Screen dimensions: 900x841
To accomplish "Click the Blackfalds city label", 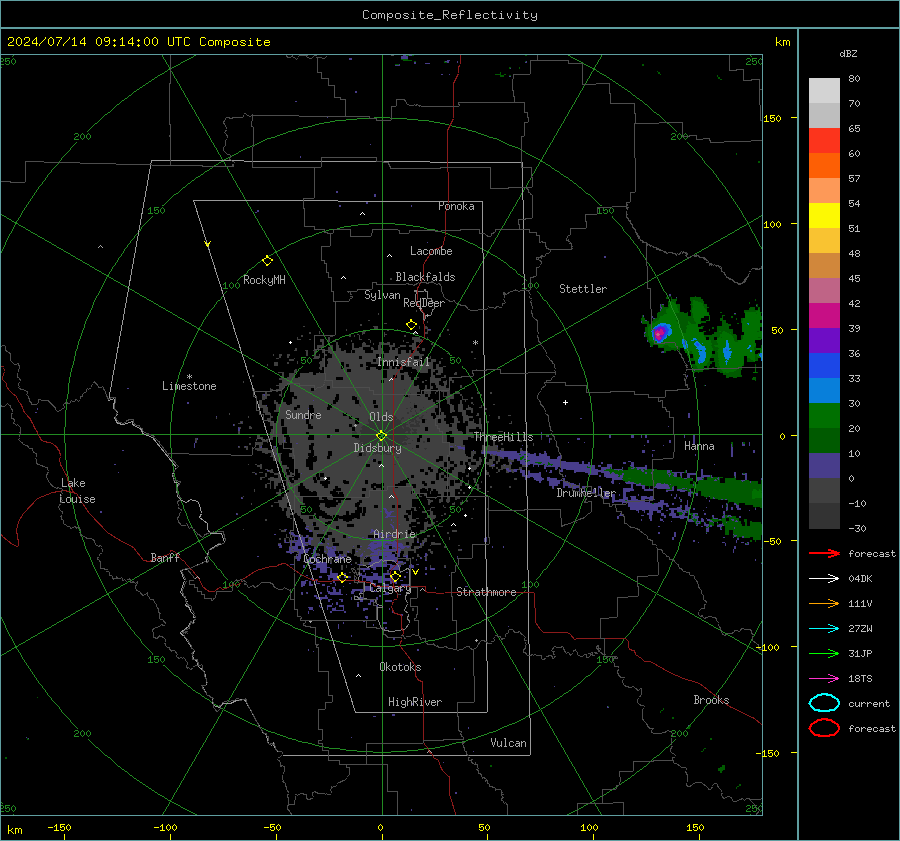I will (425, 277).
